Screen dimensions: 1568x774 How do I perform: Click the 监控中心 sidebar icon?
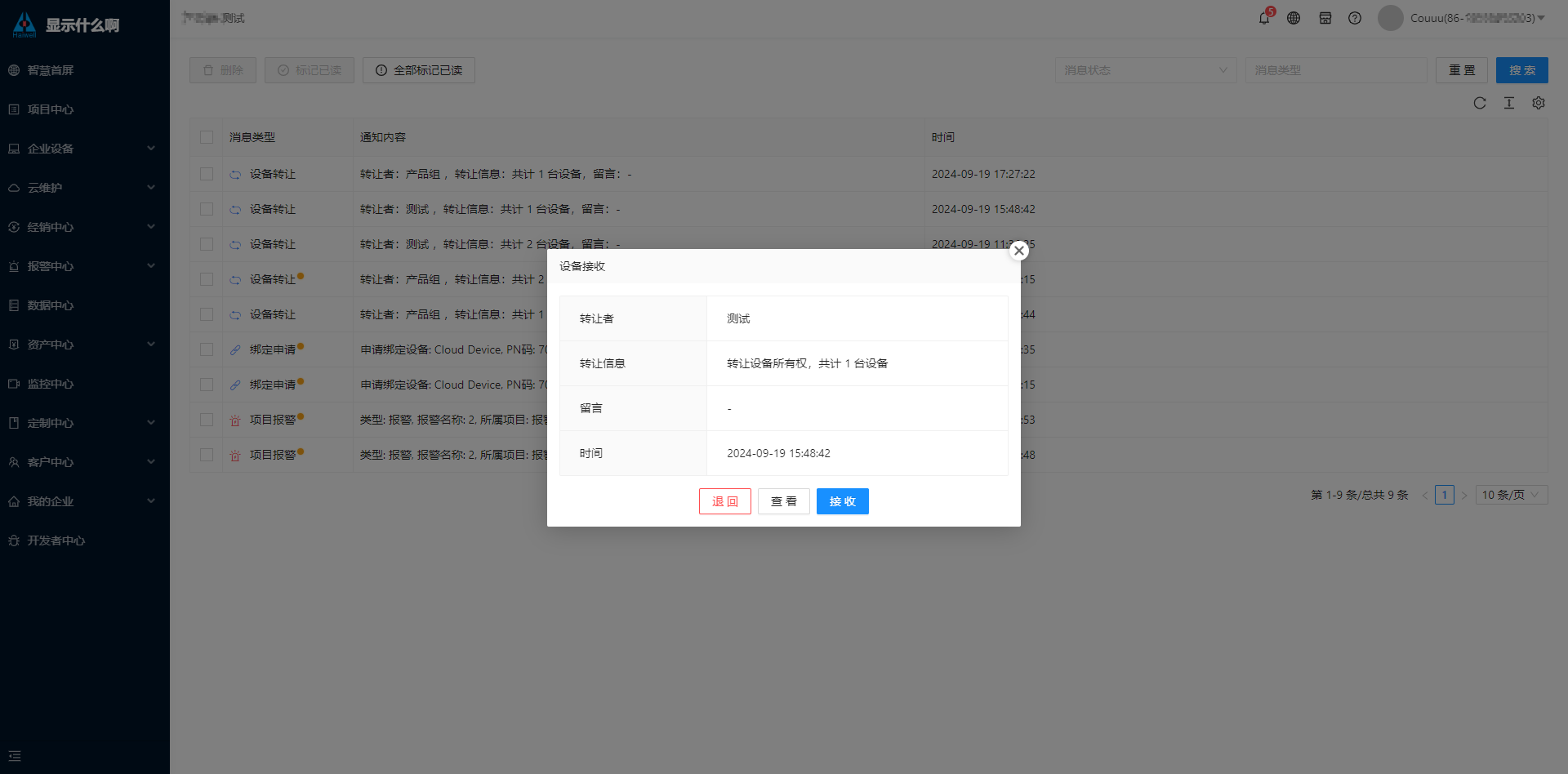pos(14,384)
